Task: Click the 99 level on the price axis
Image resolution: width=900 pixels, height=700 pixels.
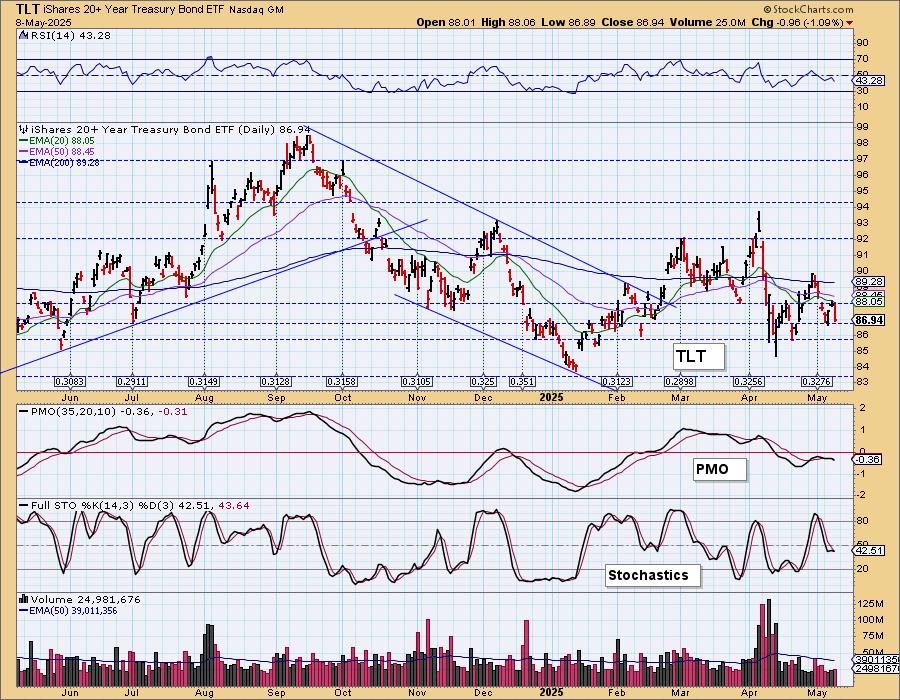Action: click(x=863, y=126)
